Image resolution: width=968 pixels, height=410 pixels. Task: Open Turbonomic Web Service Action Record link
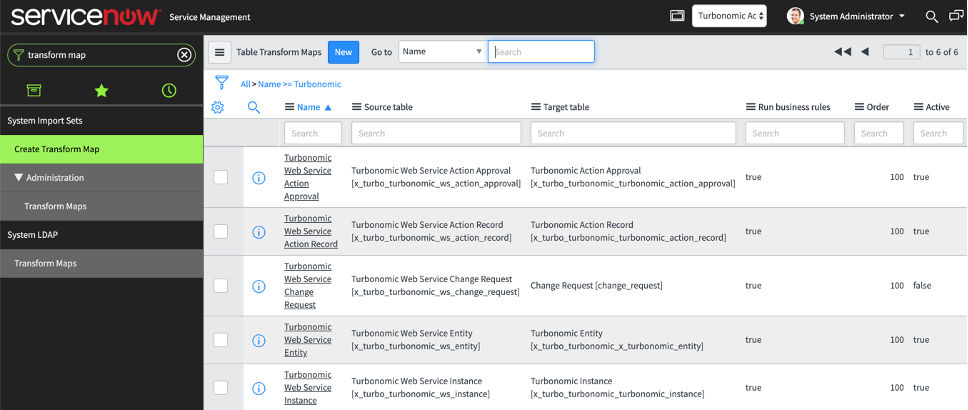pyautogui.click(x=311, y=232)
